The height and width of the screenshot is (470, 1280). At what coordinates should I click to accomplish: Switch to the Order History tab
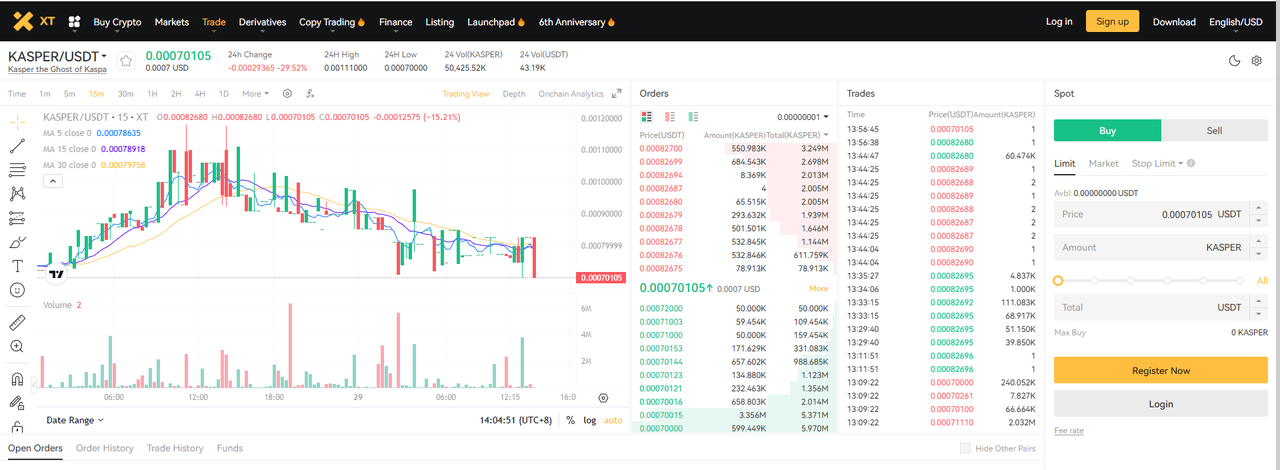pyautogui.click(x=104, y=449)
